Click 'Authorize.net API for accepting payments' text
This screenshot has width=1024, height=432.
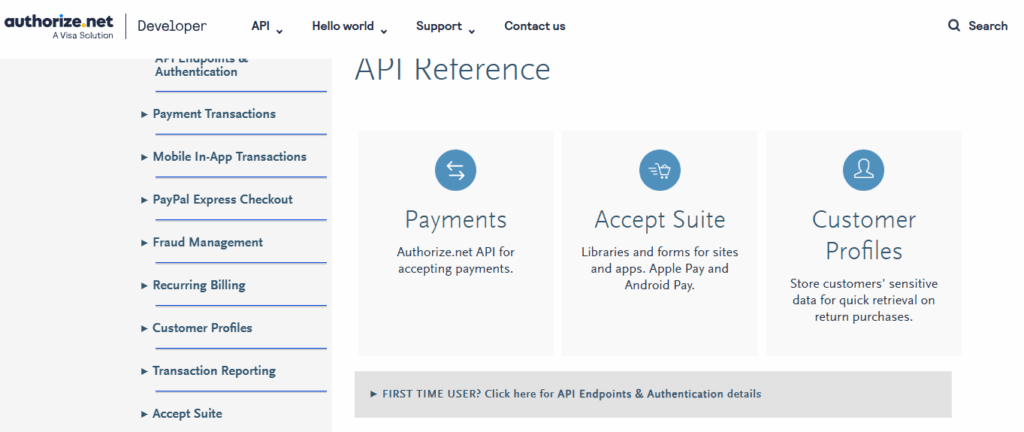point(456,260)
